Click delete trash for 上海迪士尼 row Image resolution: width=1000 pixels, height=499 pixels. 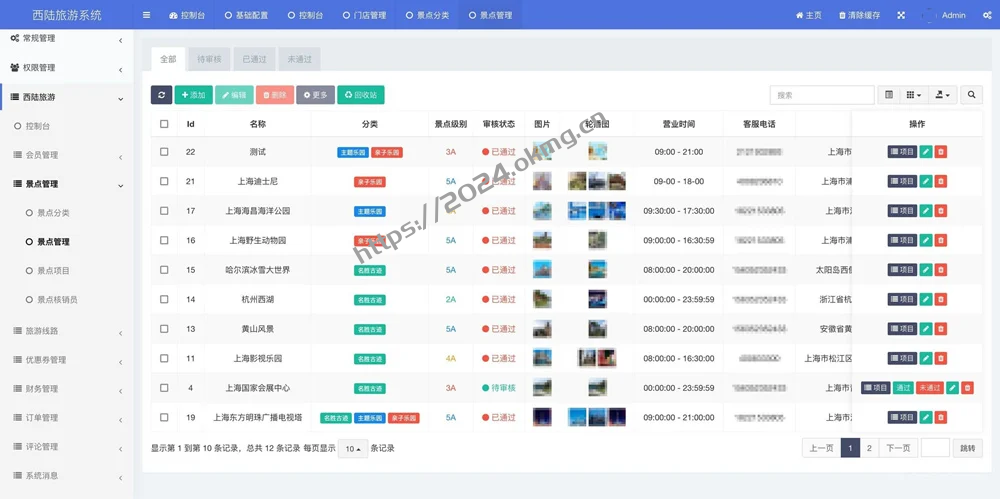pyautogui.click(x=941, y=181)
